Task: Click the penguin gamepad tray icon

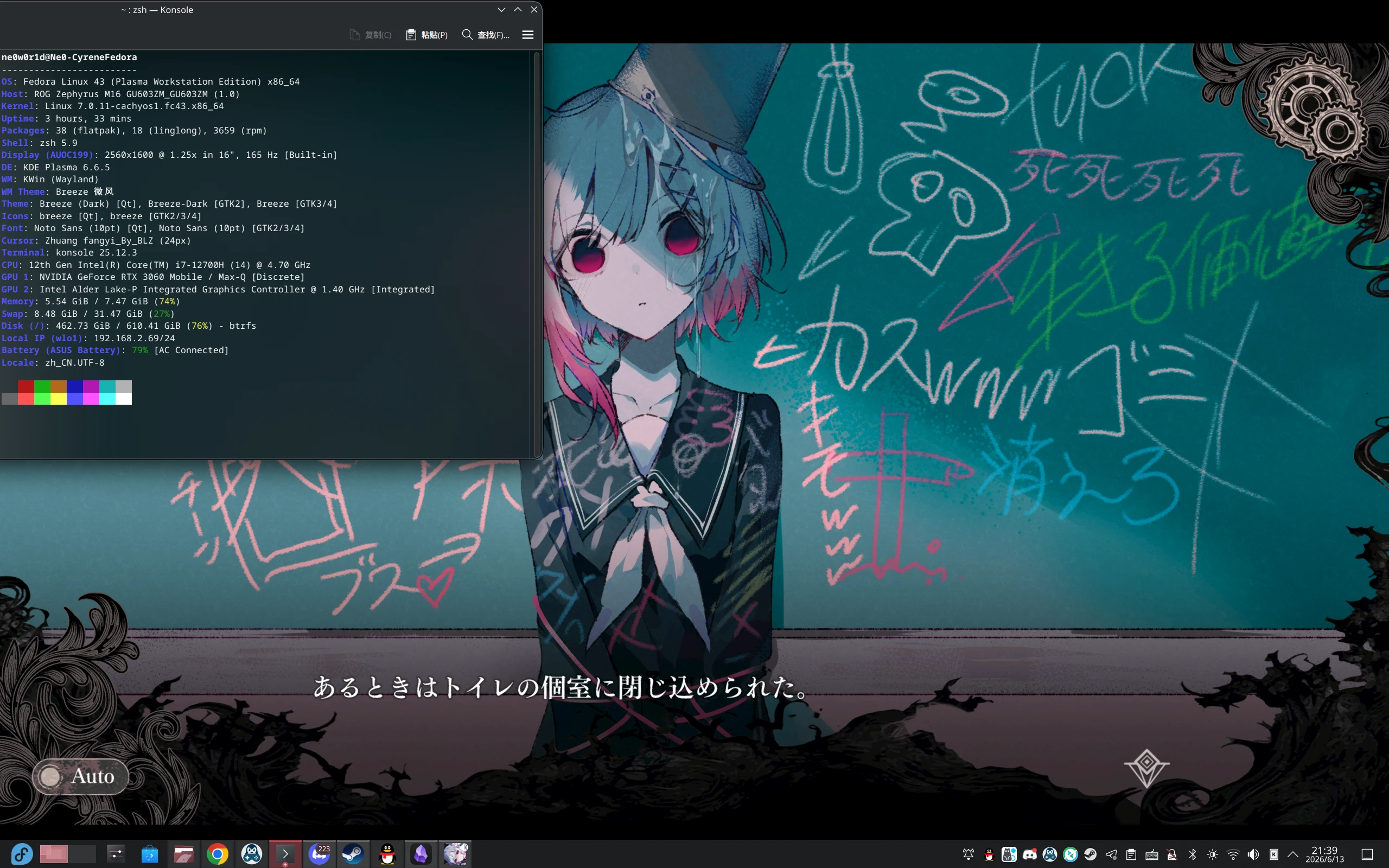Action: [1050, 854]
